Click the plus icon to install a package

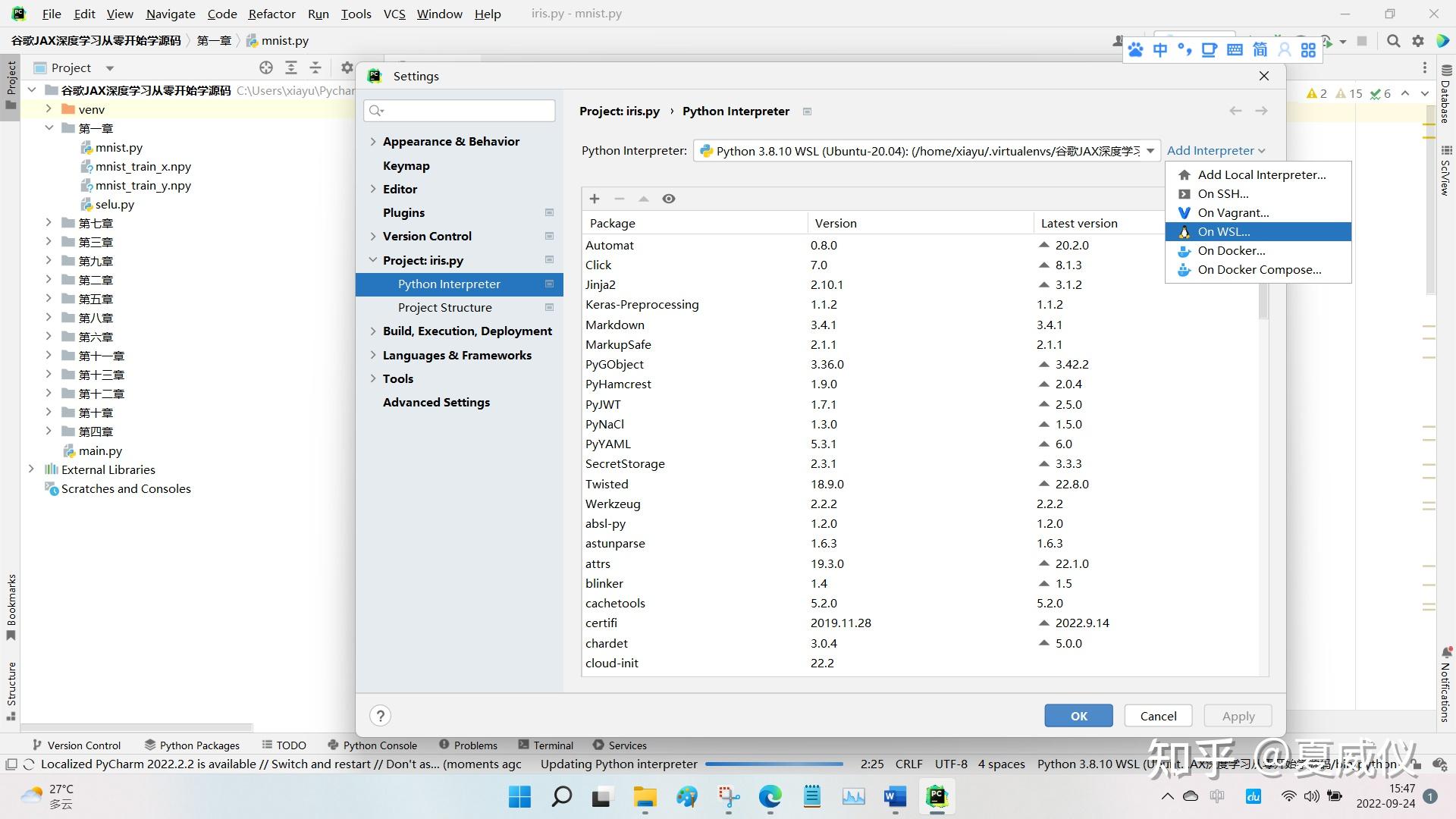coord(595,199)
